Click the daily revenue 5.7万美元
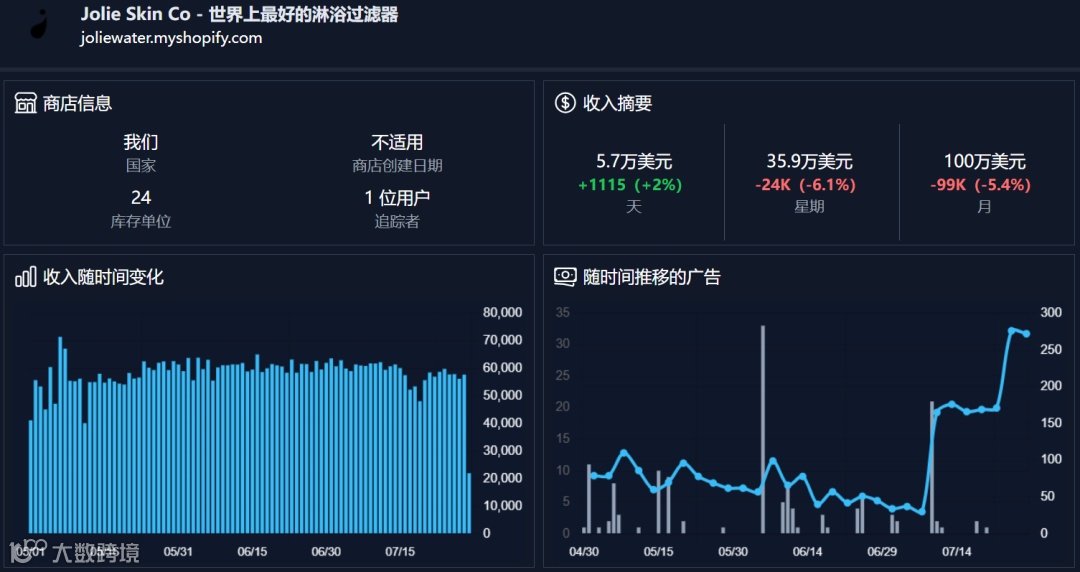 coord(634,162)
